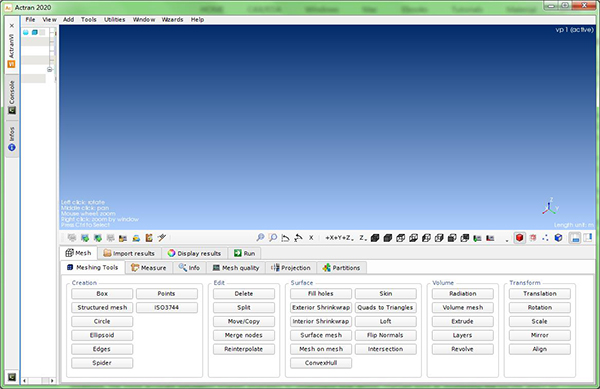
Task: Select the Partitions sub-tab
Action: [x=341, y=268]
